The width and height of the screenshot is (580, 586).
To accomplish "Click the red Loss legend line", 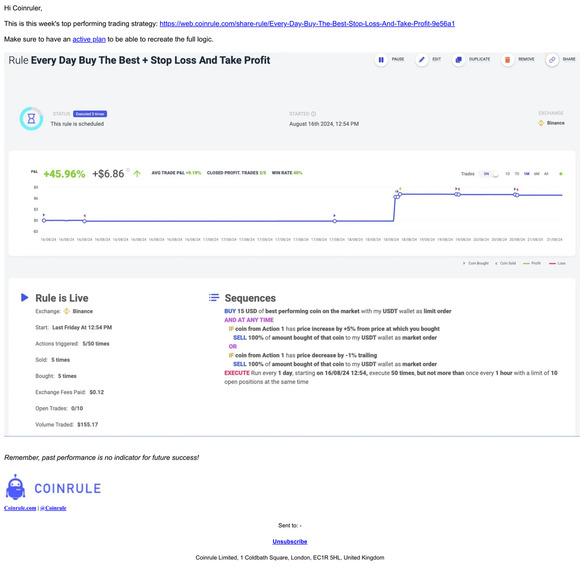I will point(552,263).
